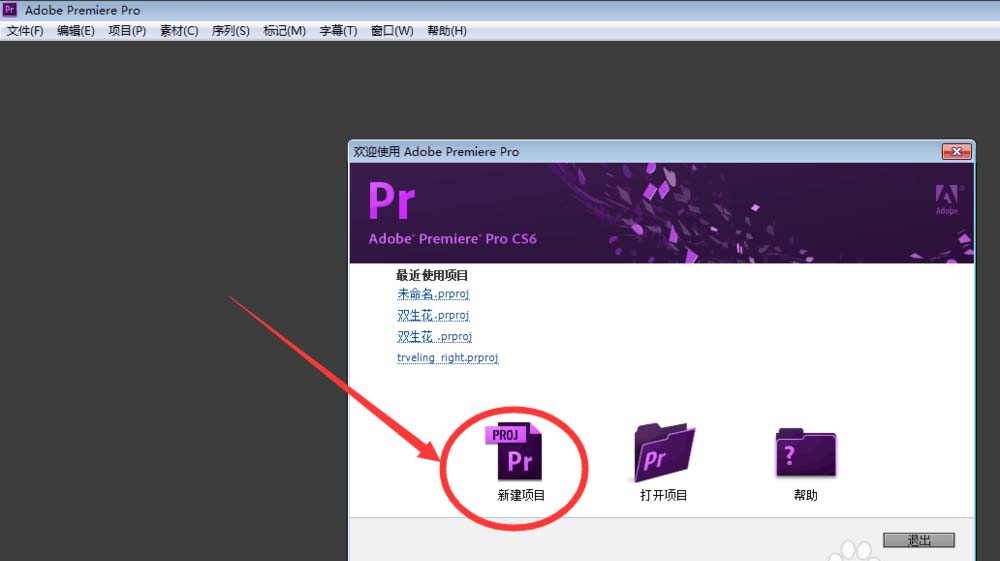Open recent project trveling_right.prproj
This screenshot has width=1000, height=561.
coord(448,358)
